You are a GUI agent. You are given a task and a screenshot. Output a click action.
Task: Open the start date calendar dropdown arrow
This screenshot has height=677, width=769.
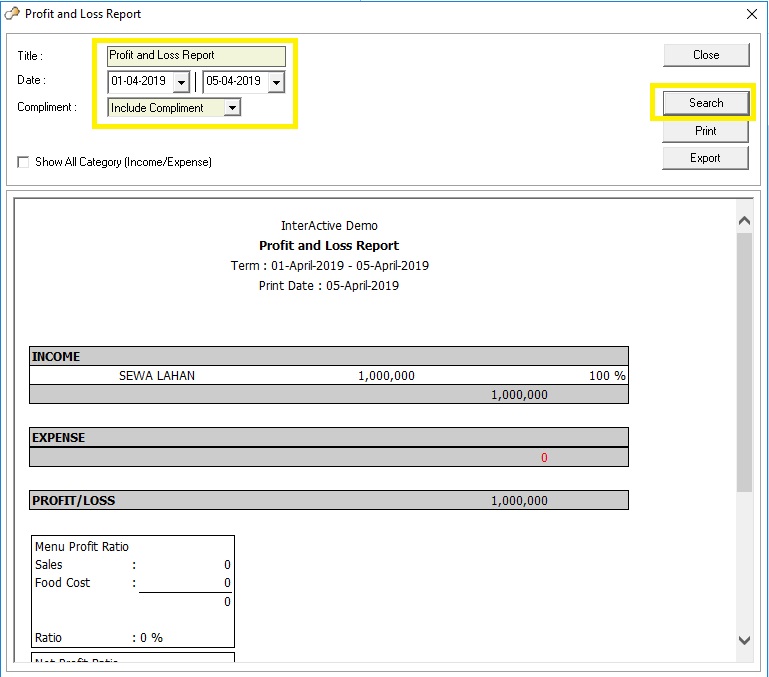point(181,83)
